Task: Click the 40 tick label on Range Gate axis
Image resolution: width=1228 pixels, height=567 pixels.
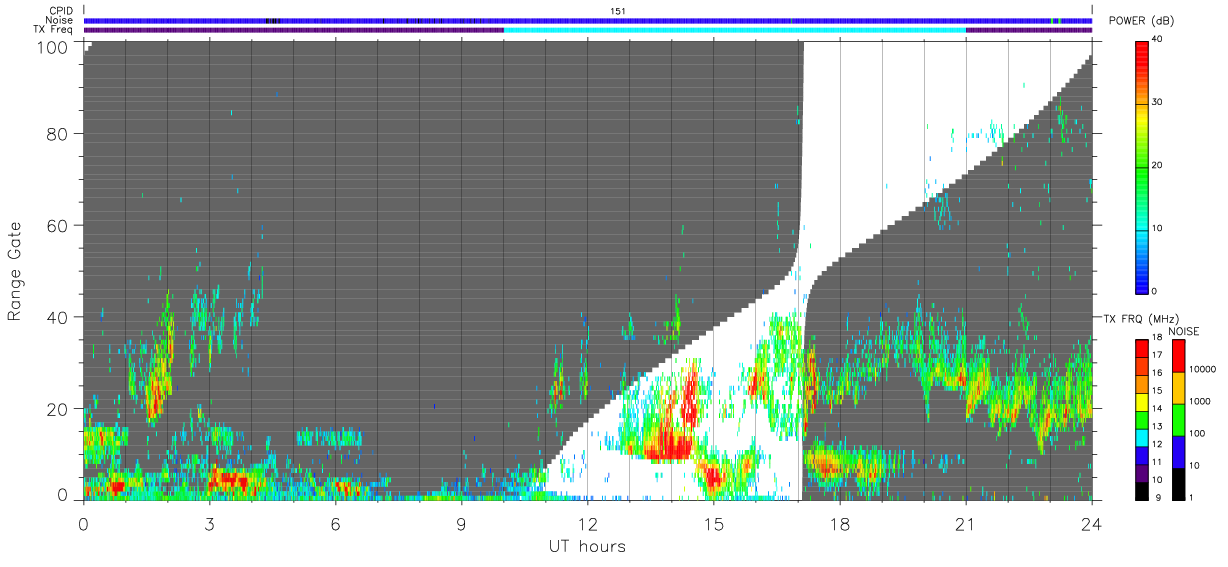Action: coord(56,317)
